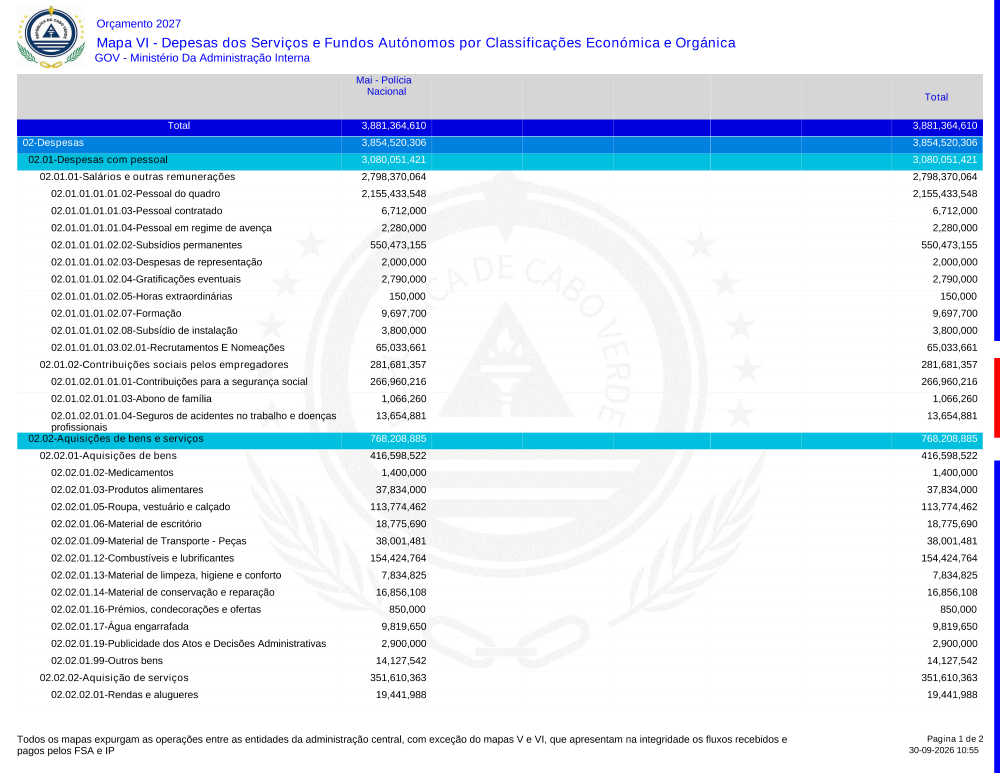Click the 'Horas extraordinárias' row label
The image size is (1000, 773).
pos(142,297)
